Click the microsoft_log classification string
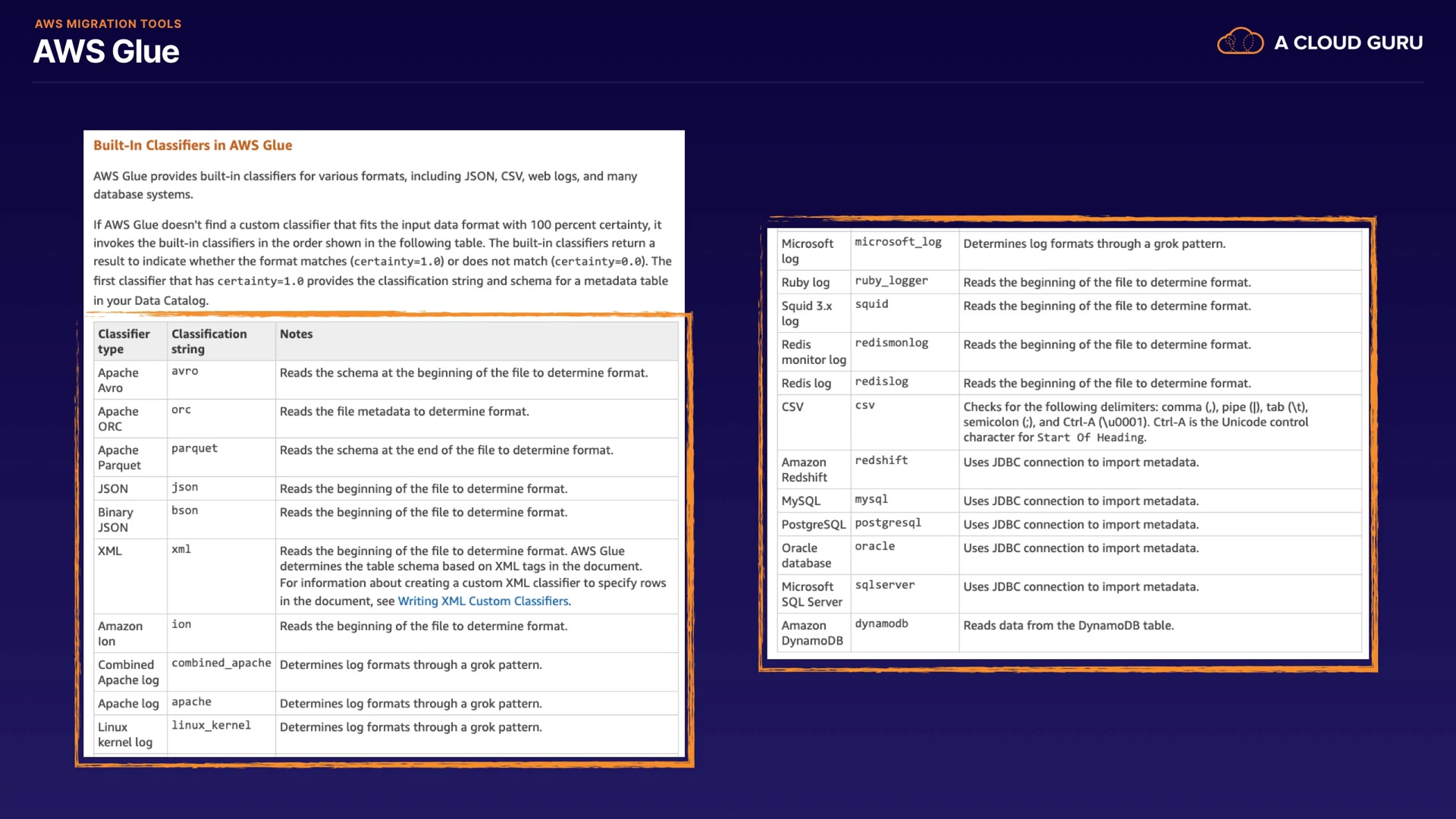 click(898, 241)
